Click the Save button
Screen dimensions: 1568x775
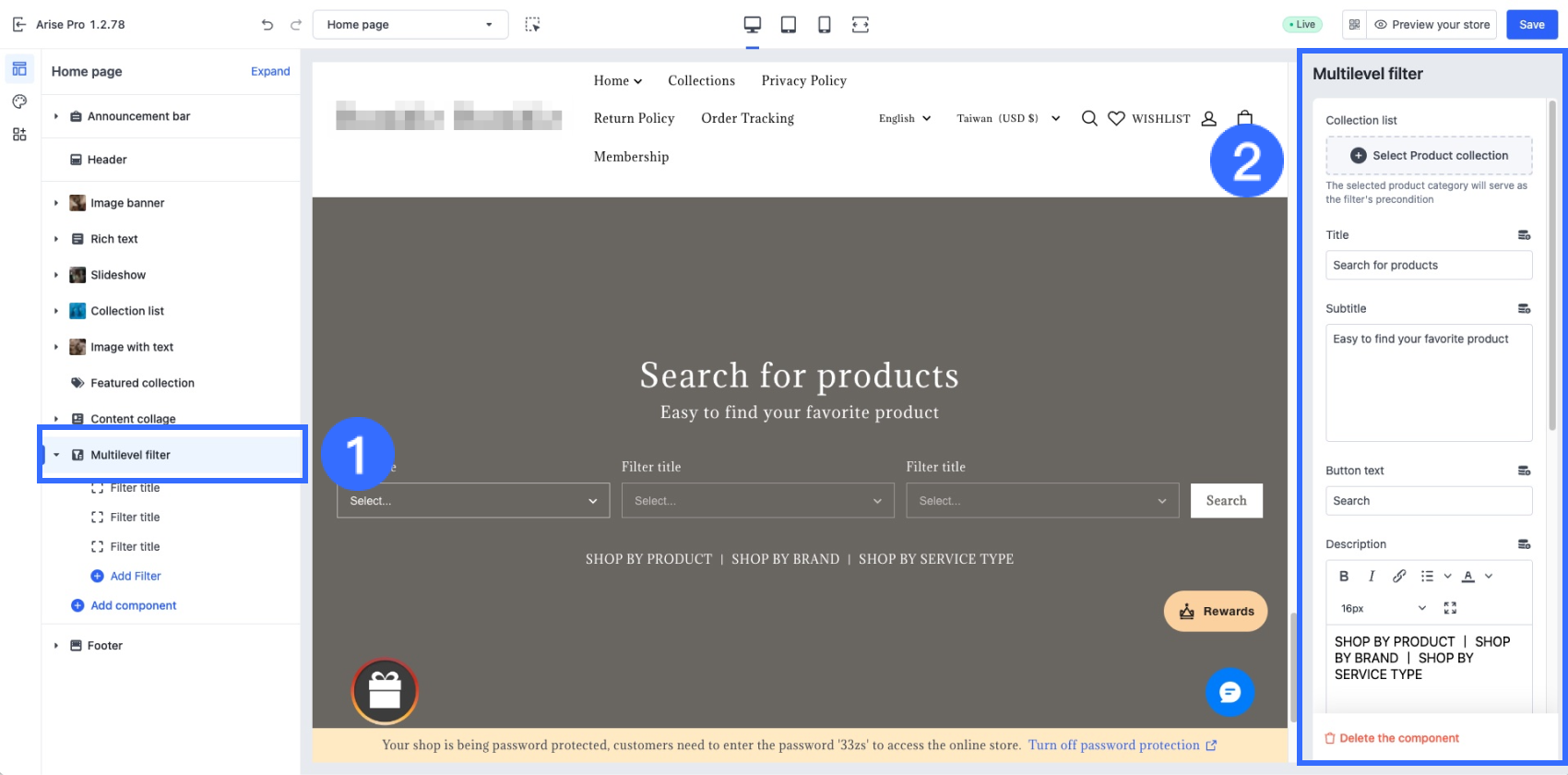[1531, 25]
